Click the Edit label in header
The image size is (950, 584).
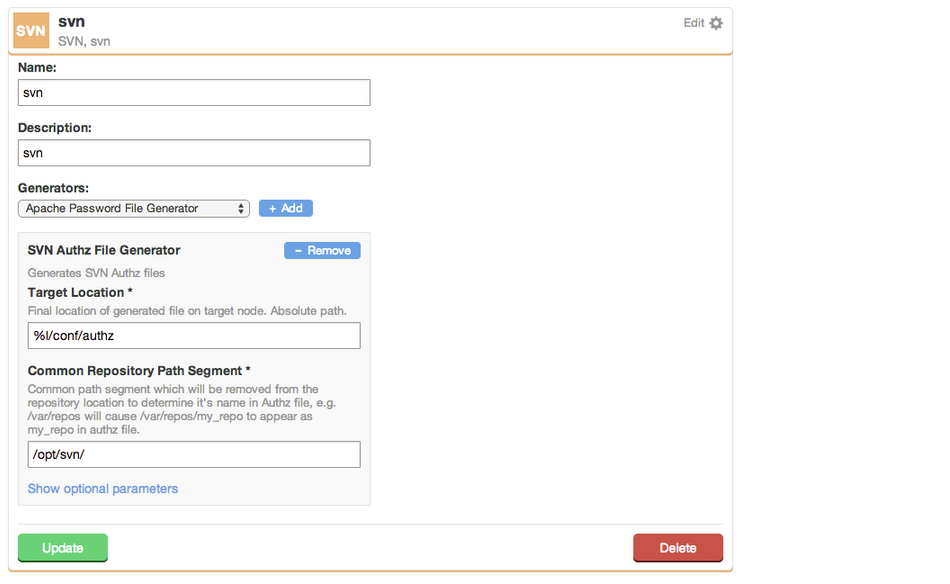[693, 23]
